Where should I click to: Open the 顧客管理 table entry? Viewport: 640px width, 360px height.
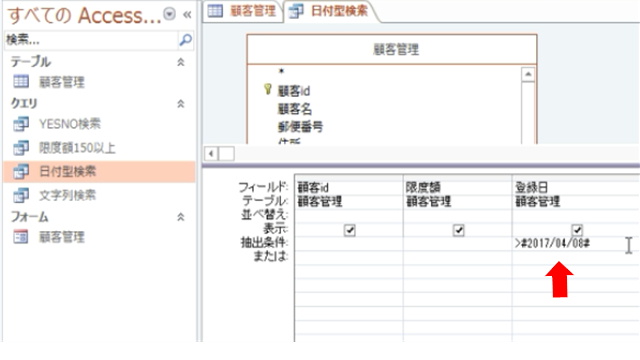coord(62,82)
